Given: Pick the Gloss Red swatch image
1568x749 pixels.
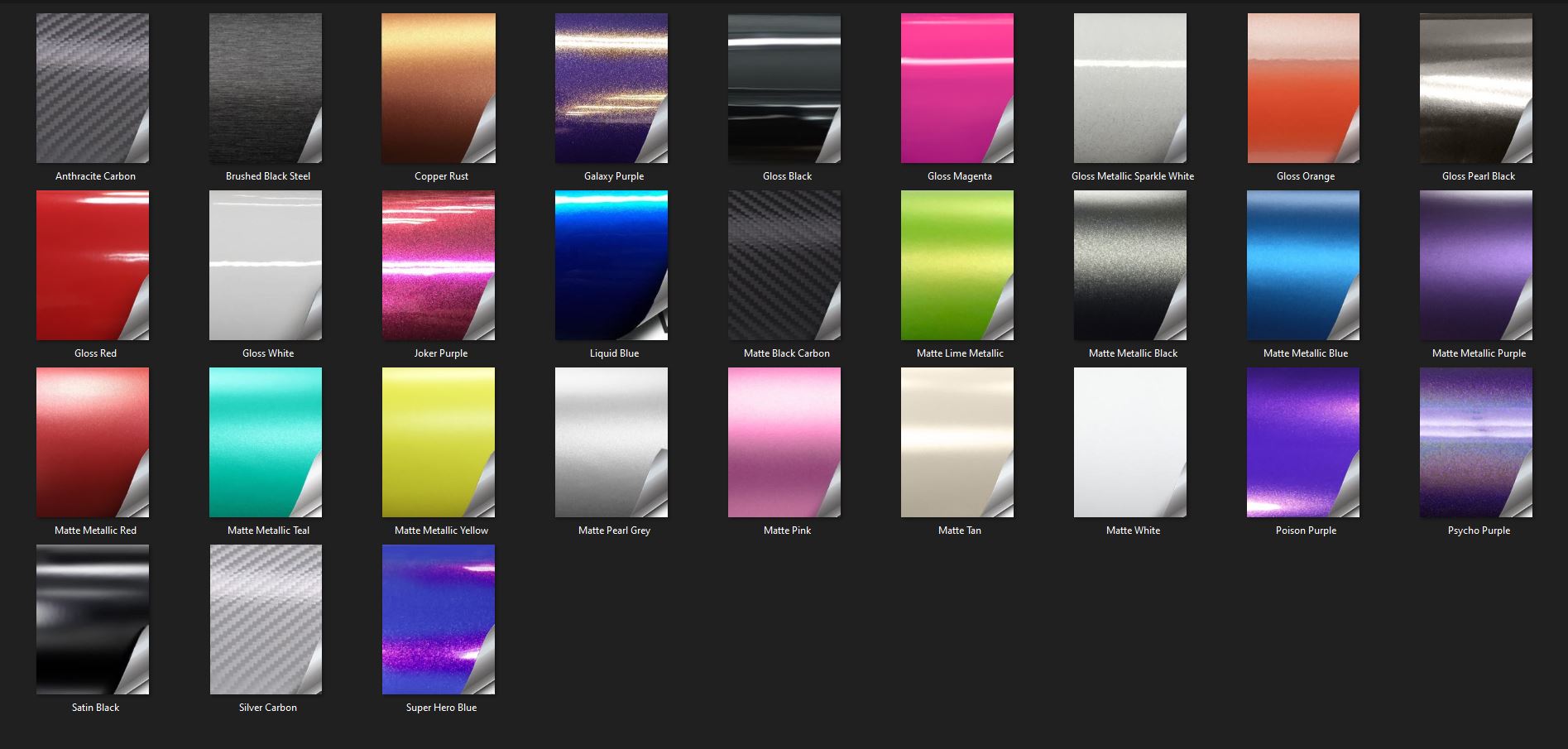Looking at the screenshot, I should [93, 265].
